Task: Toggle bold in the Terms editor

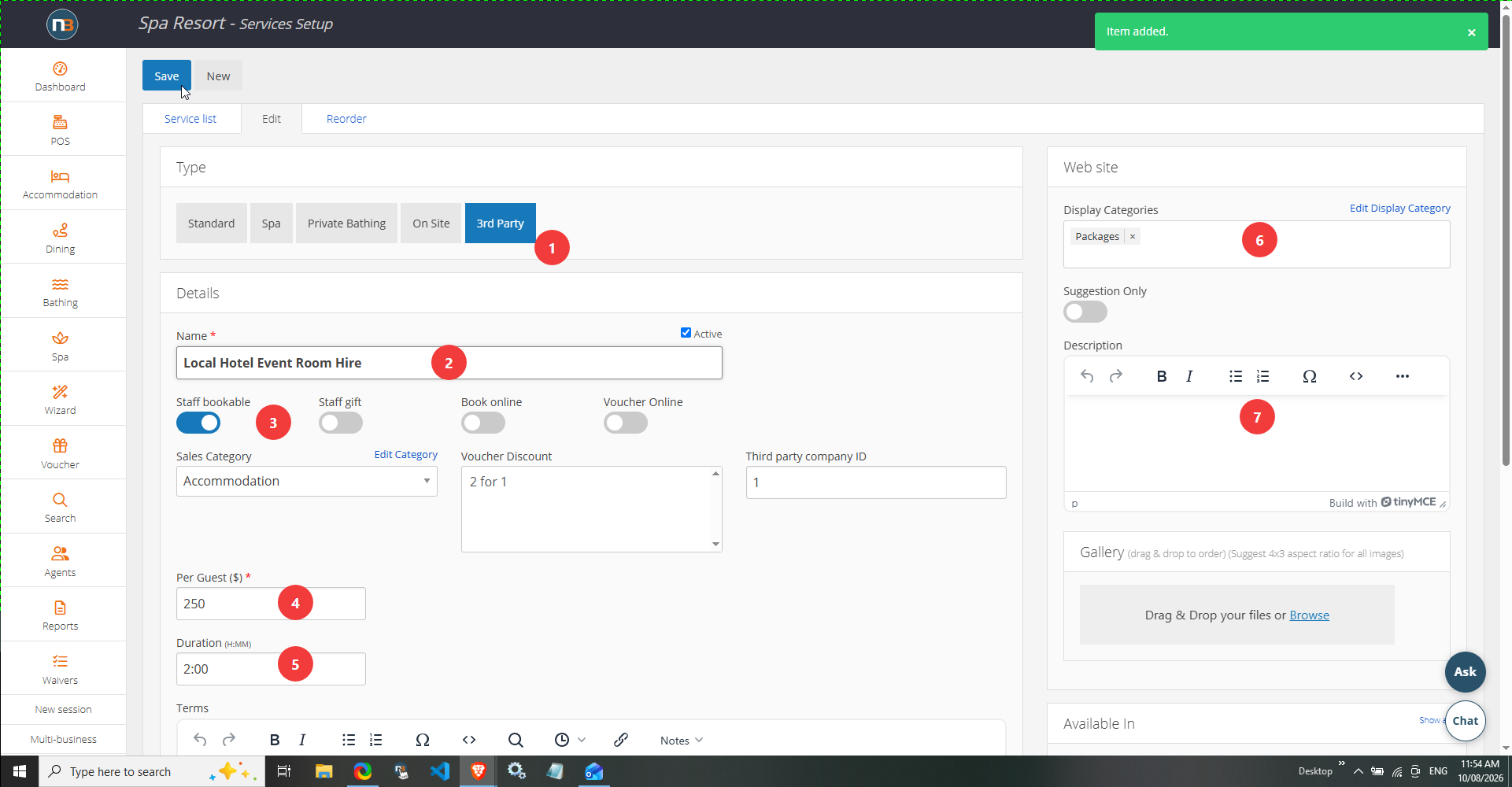Action: pyautogui.click(x=275, y=740)
